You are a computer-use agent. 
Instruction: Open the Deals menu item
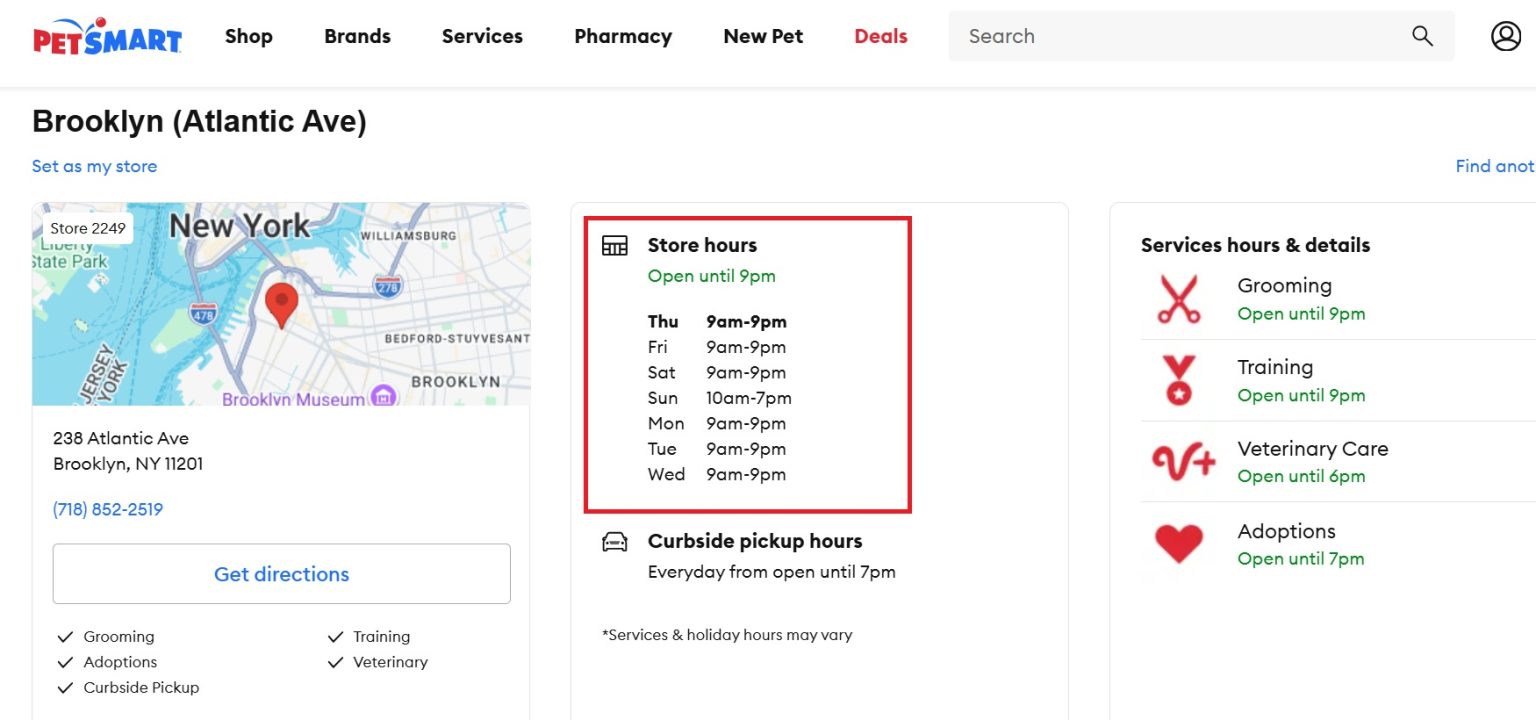[881, 36]
